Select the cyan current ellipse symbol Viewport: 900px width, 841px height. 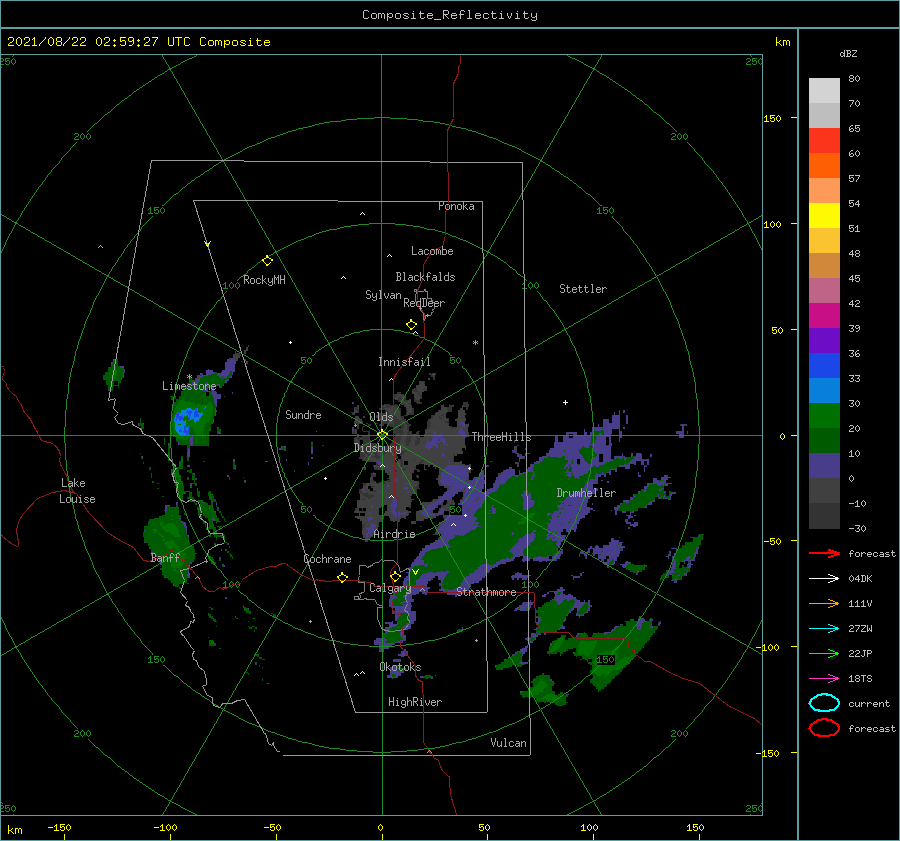824,703
